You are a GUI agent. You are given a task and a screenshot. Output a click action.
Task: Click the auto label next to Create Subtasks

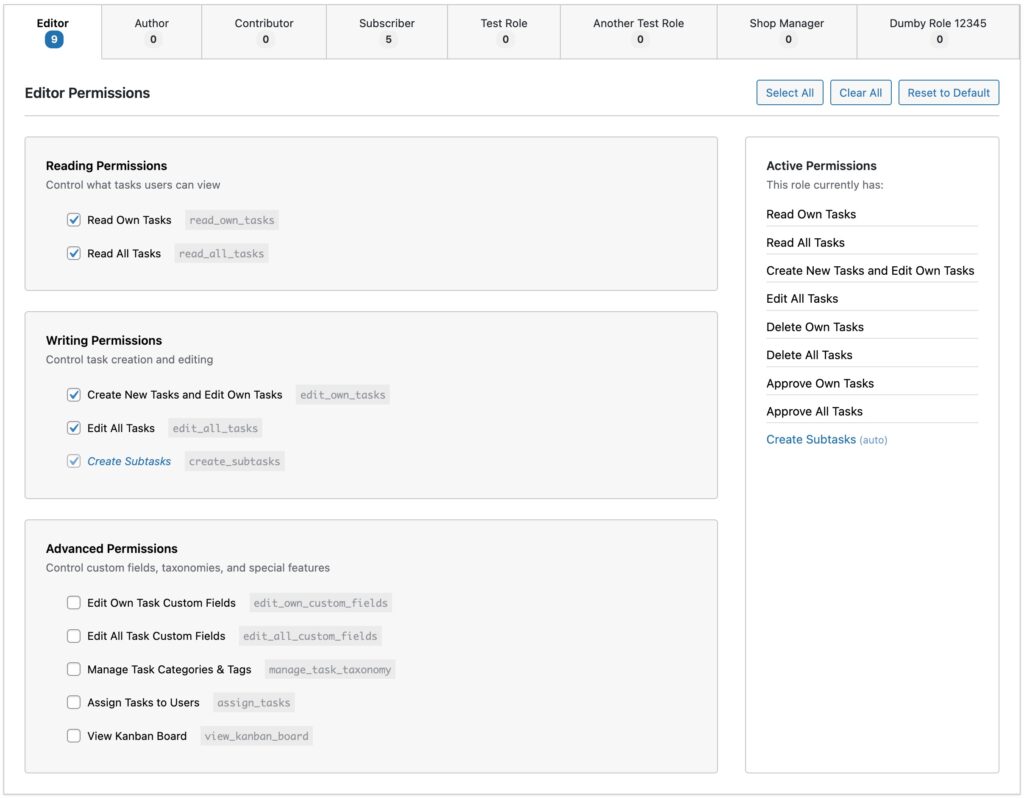874,439
